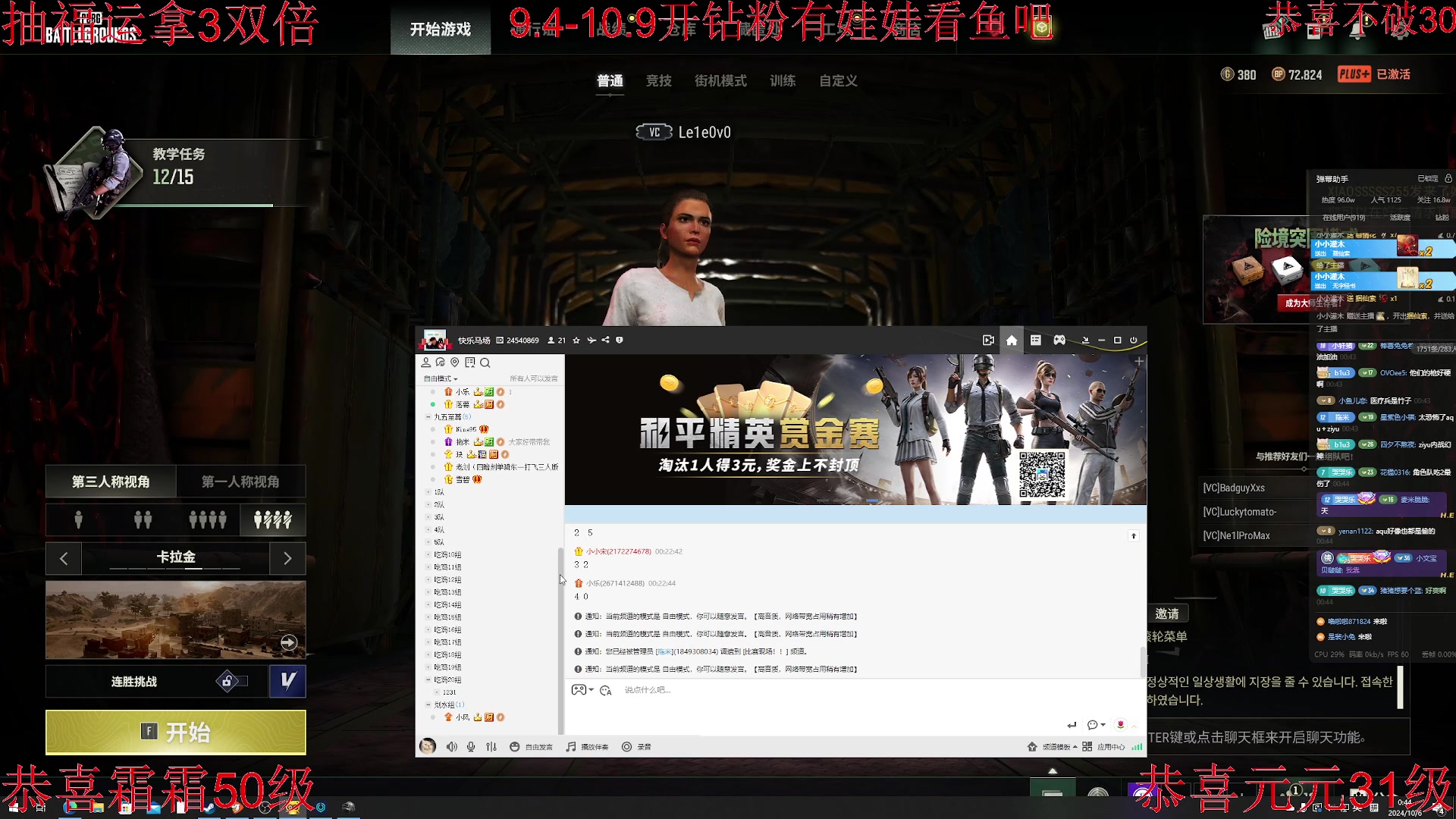
Task: Click recommended friend [VC]BadguyXxs
Action: pyautogui.click(x=1234, y=488)
